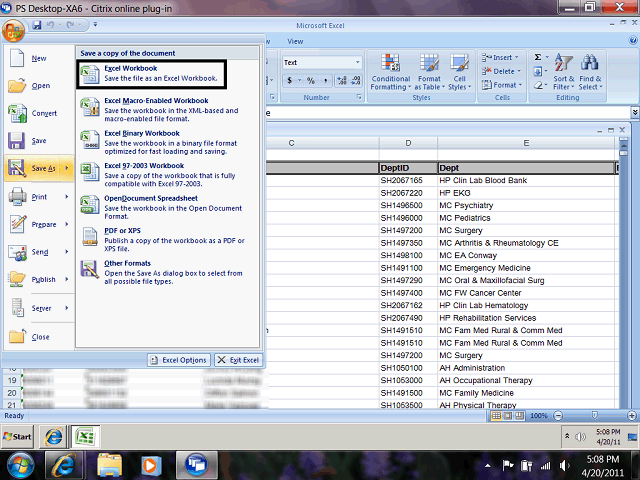
Task: Open Customize Quick Access Toolbar arrow
Action: [95, 25]
